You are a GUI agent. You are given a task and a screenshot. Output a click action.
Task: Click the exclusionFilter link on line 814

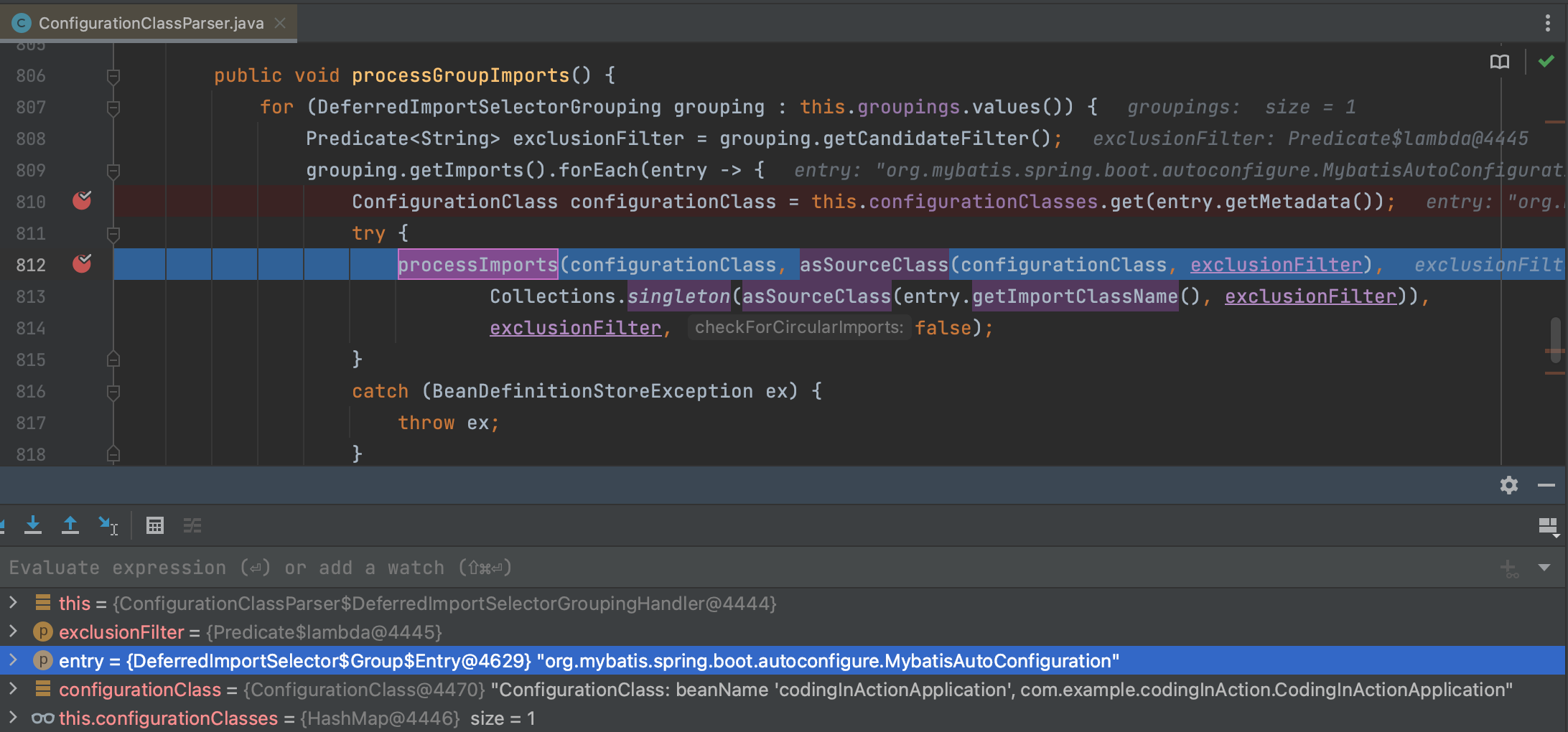575,328
